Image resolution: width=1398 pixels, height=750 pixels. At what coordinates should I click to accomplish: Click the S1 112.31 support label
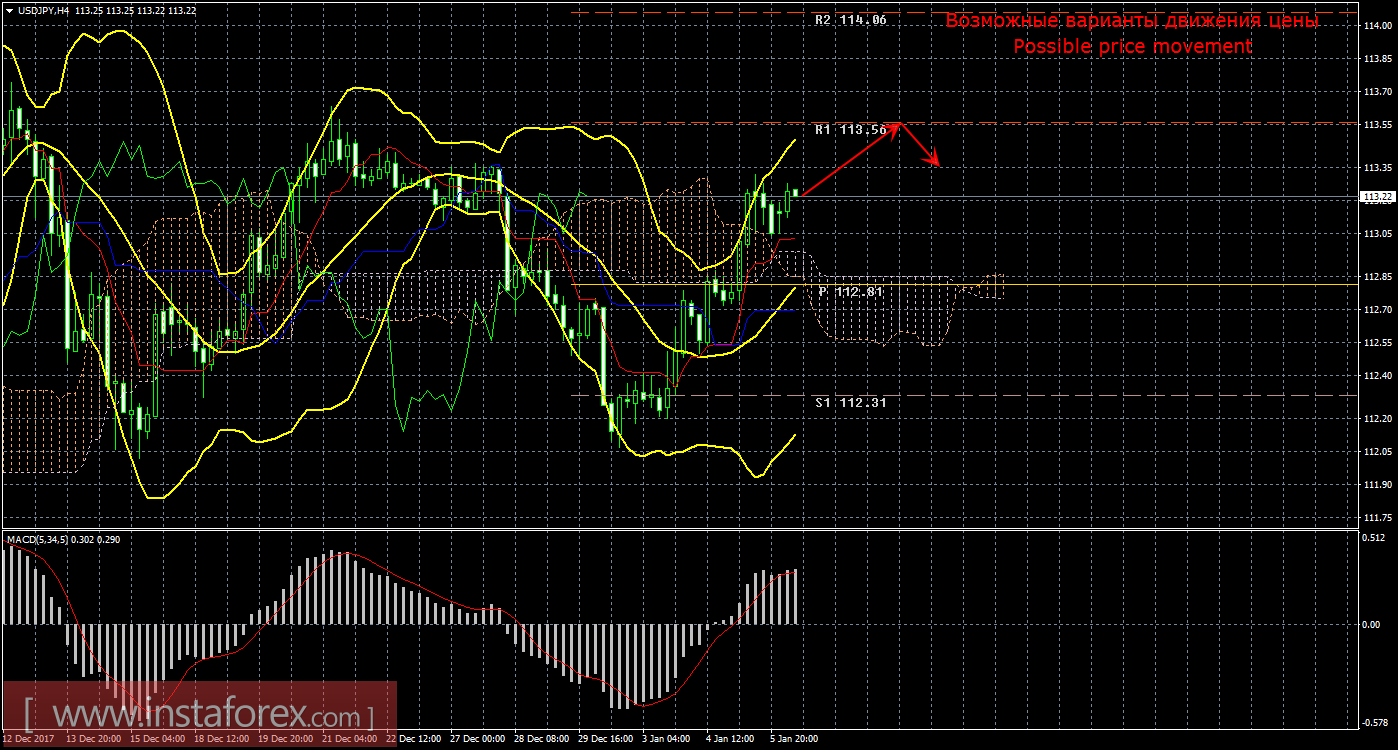click(x=851, y=402)
